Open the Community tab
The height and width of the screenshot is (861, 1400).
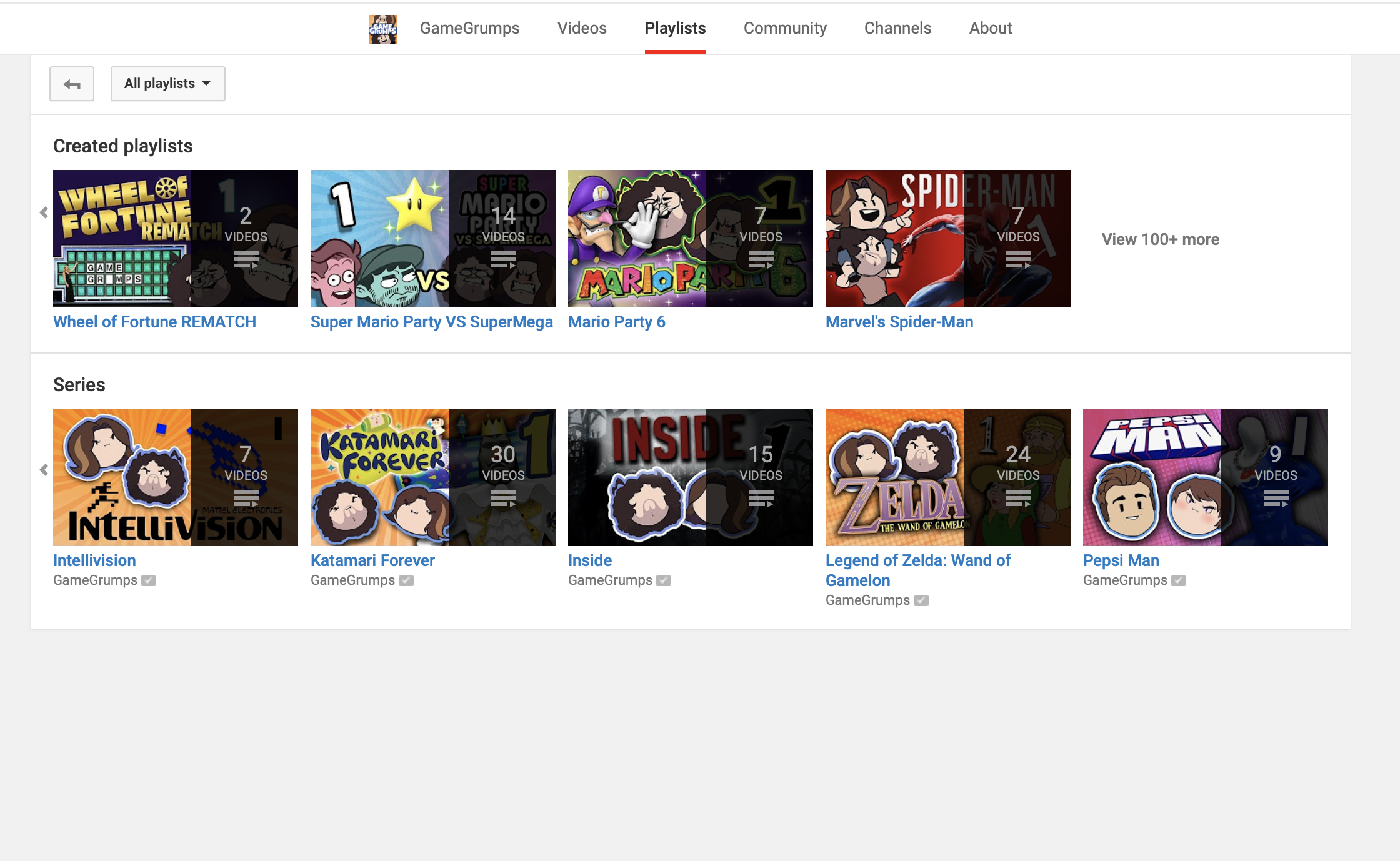785,28
